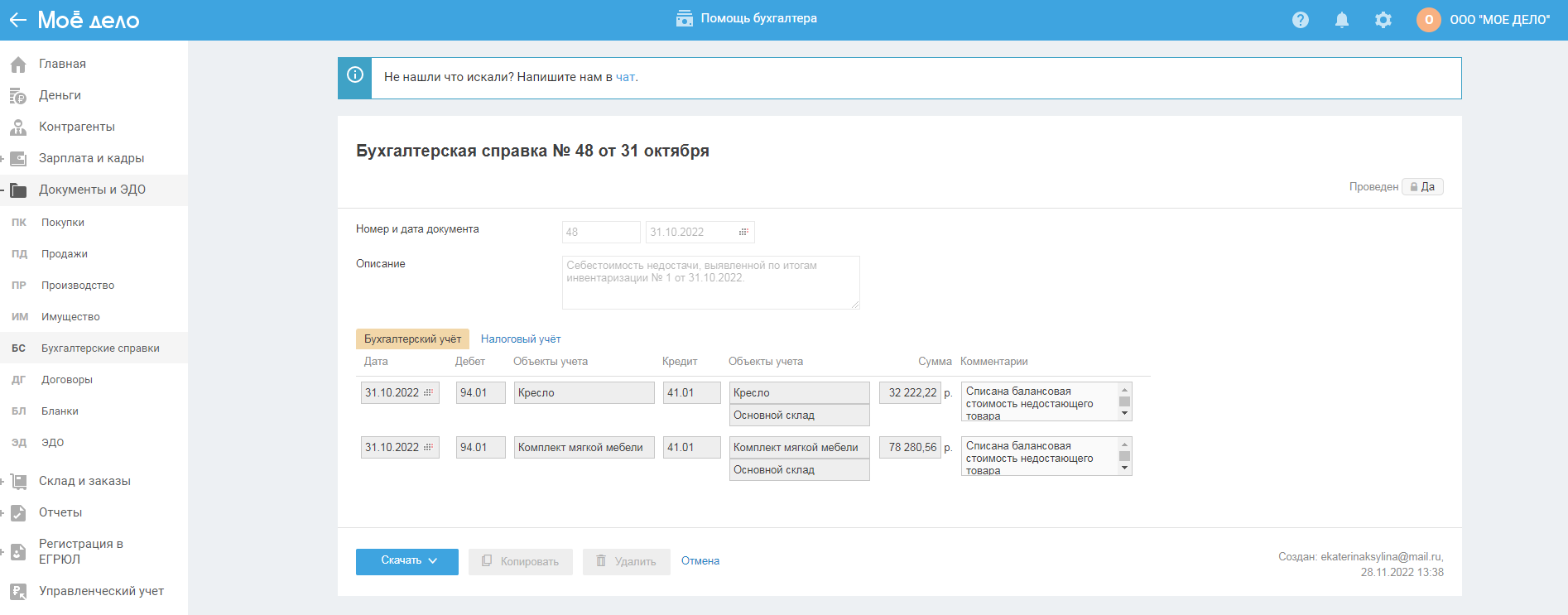Click the ИМ badge for Имущество
Viewport: 1568px width, 615px height.
(x=20, y=317)
